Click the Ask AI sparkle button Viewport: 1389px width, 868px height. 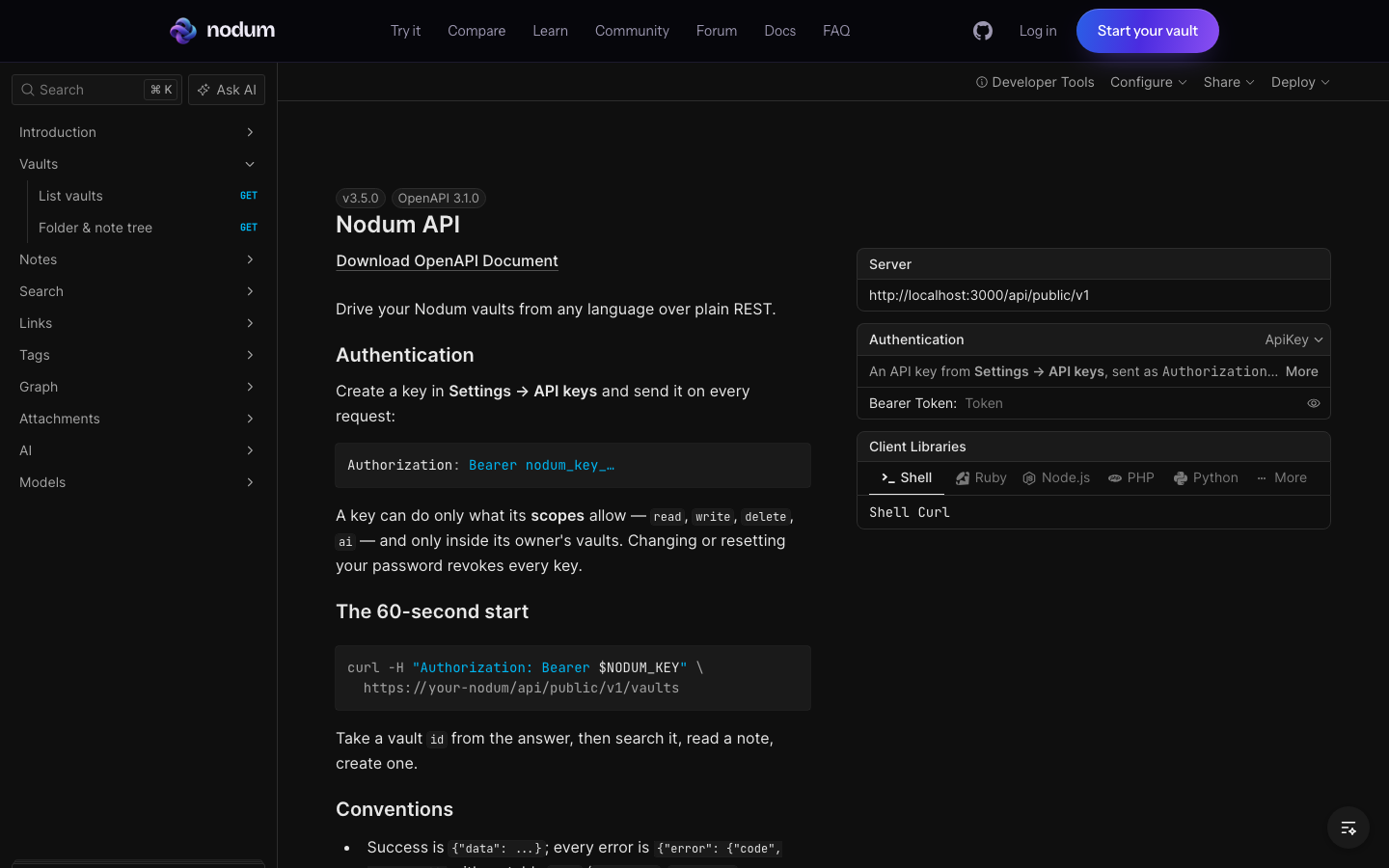[227, 90]
